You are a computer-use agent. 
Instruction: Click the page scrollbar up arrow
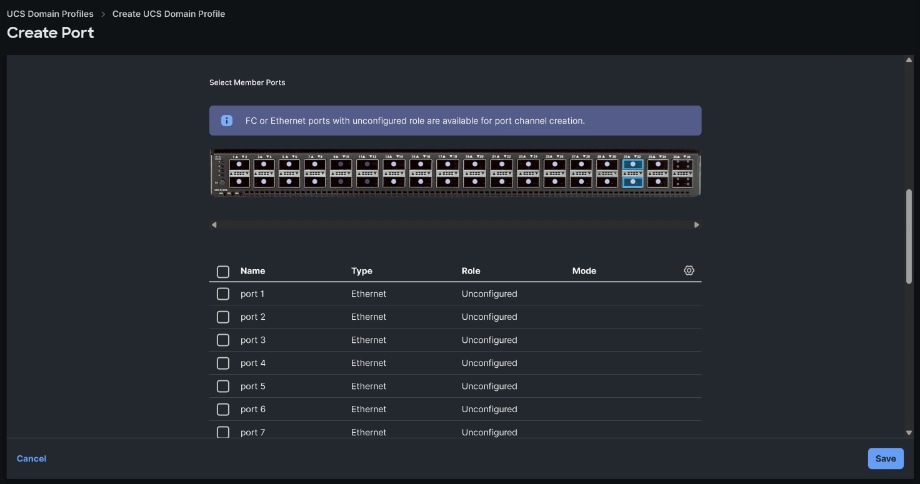pyautogui.click(x=909, y=60)
